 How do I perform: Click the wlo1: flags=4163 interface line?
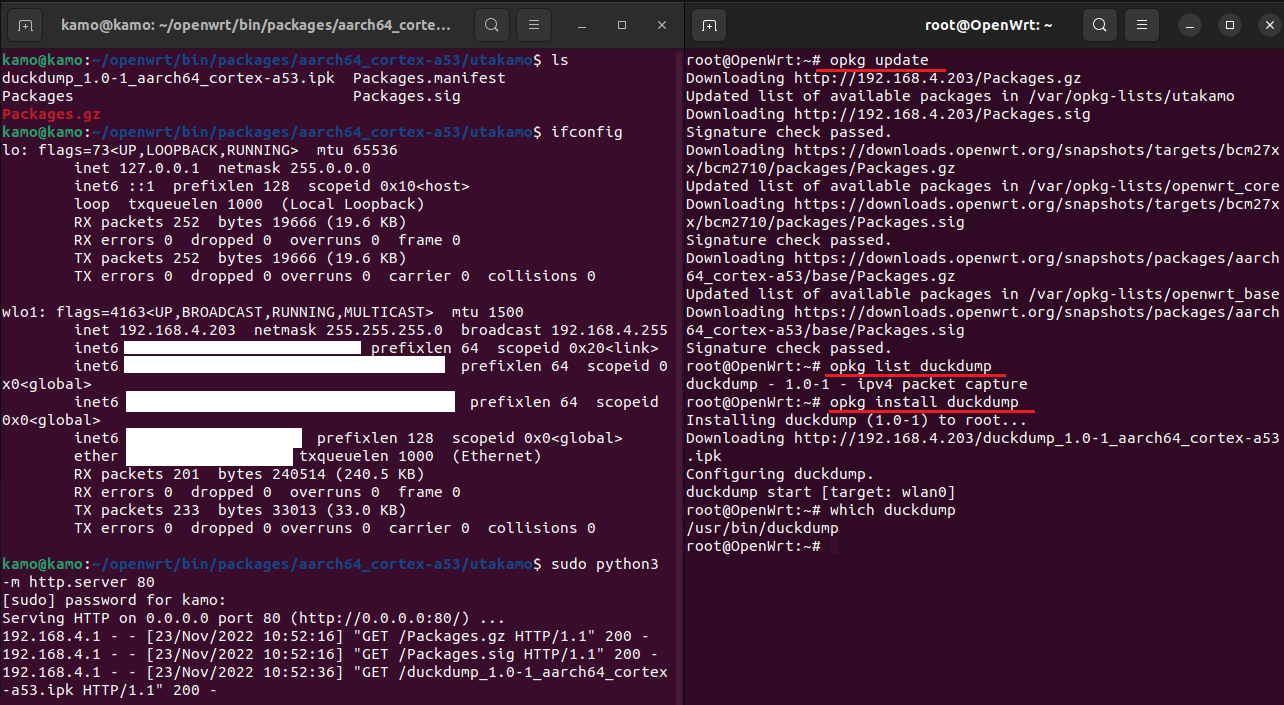[x=263, y=312]
